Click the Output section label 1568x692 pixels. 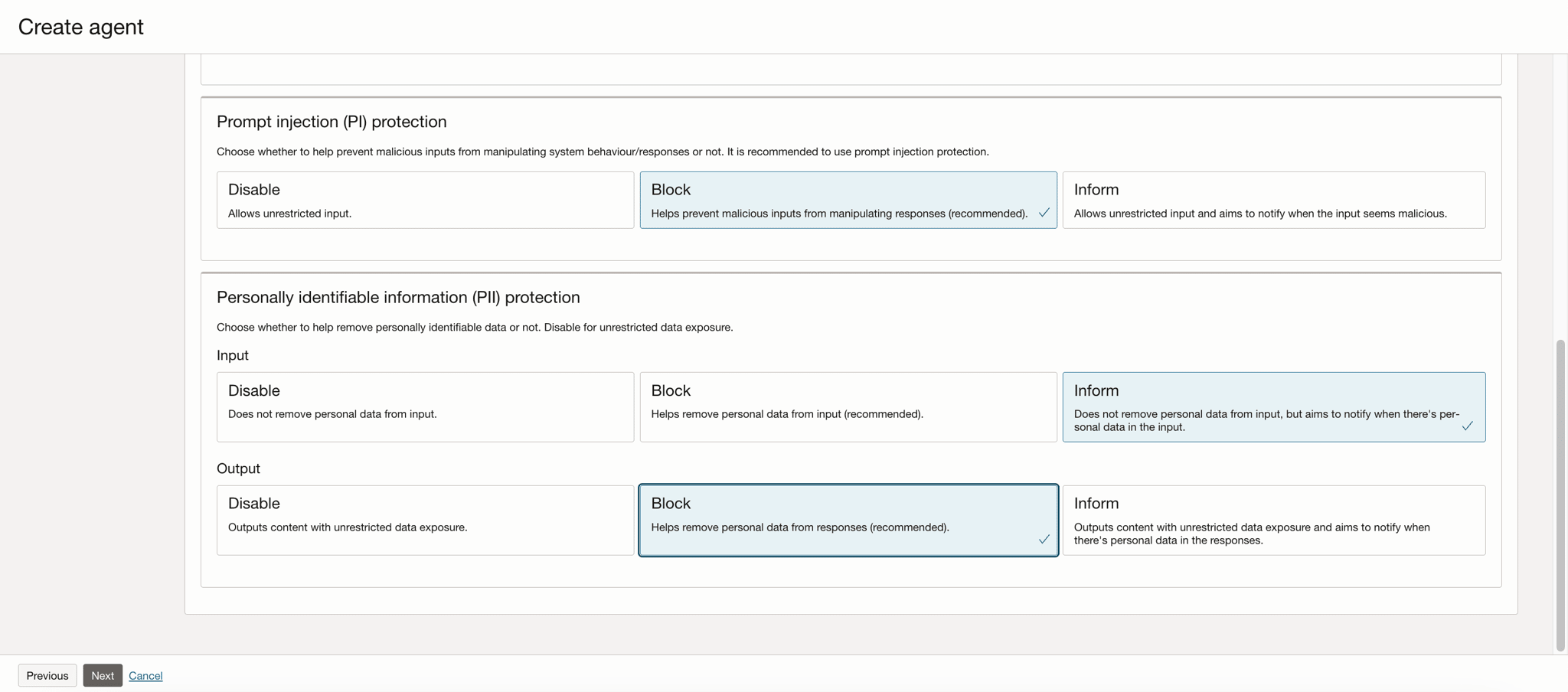pos(238,468)
